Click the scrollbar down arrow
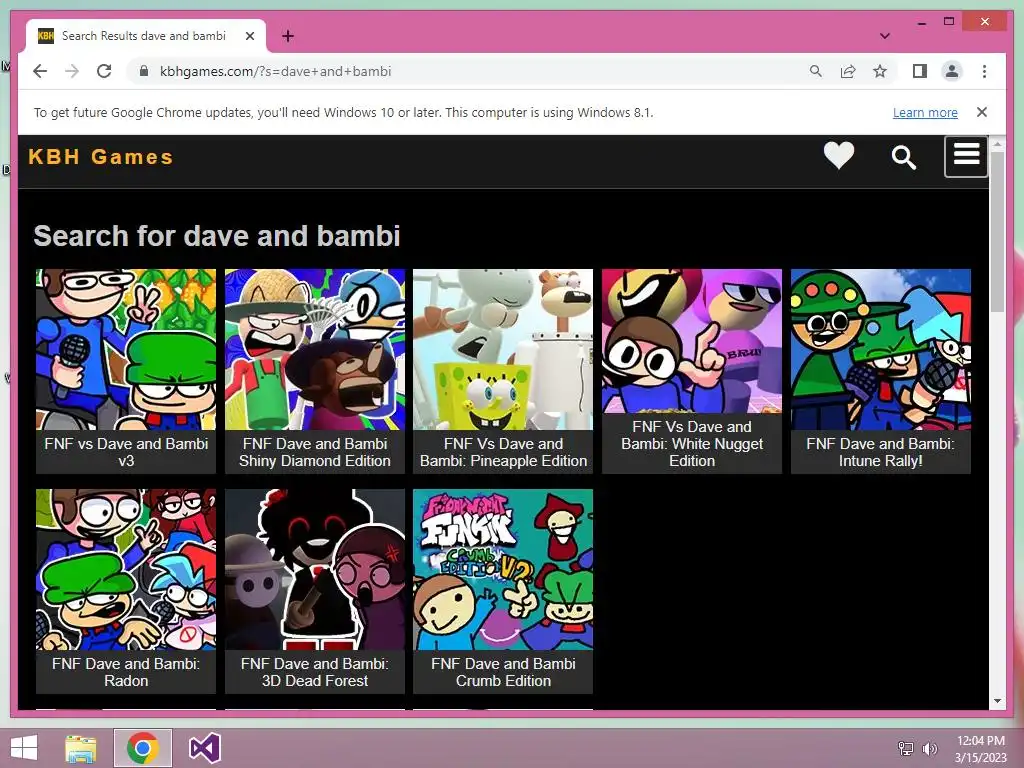 pos(997,701)
